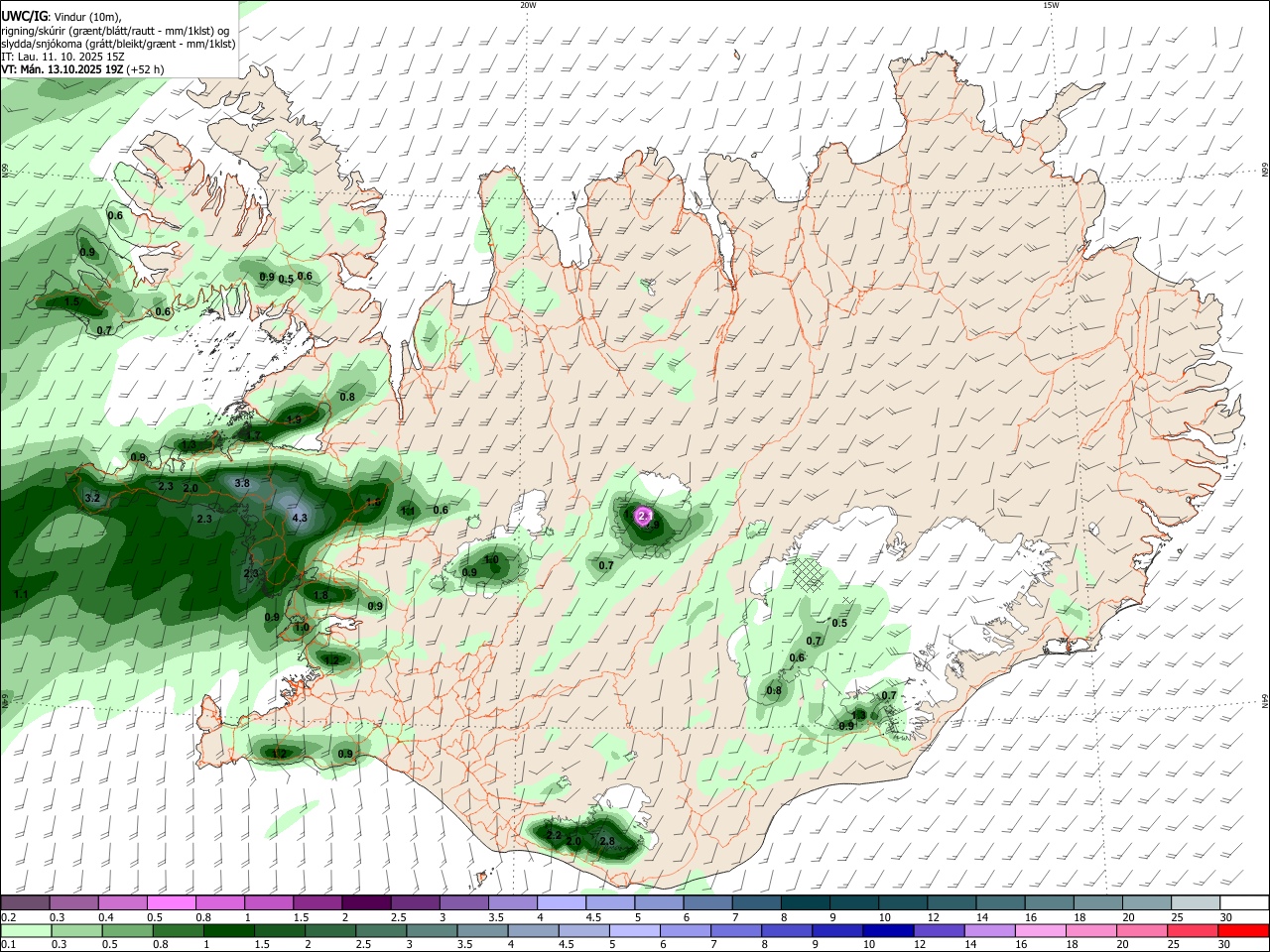Click the darkest green rain-scale swatch
The image size is (1270, 952).
click(228, 930)
